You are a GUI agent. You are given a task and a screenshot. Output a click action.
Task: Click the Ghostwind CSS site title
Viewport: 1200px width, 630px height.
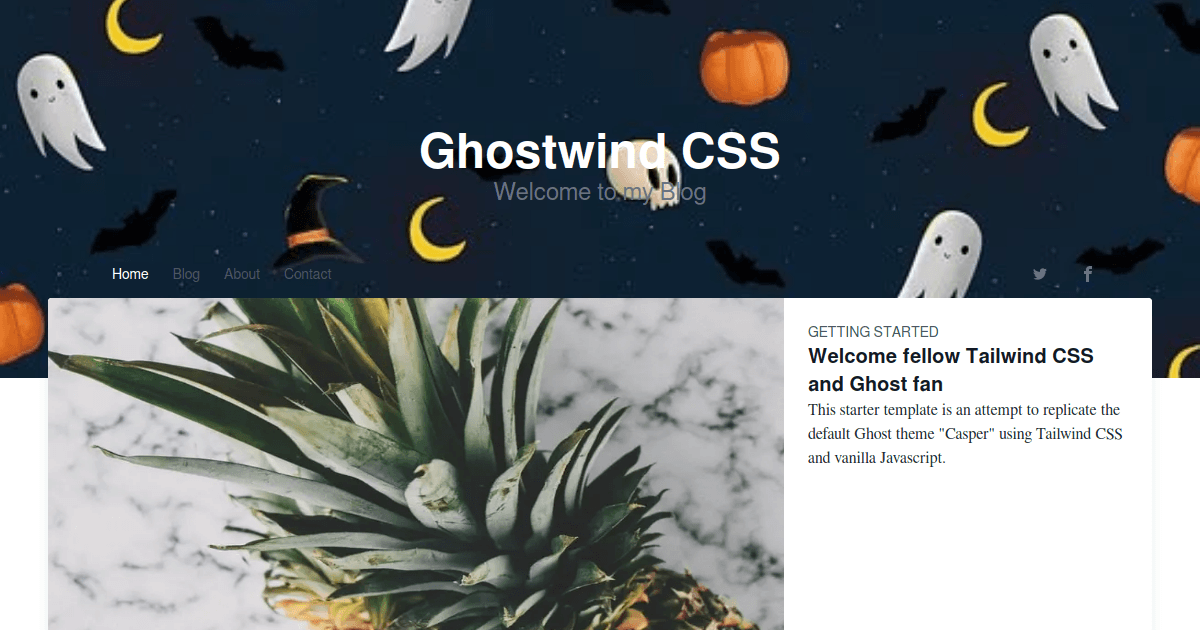click(600, 152)
